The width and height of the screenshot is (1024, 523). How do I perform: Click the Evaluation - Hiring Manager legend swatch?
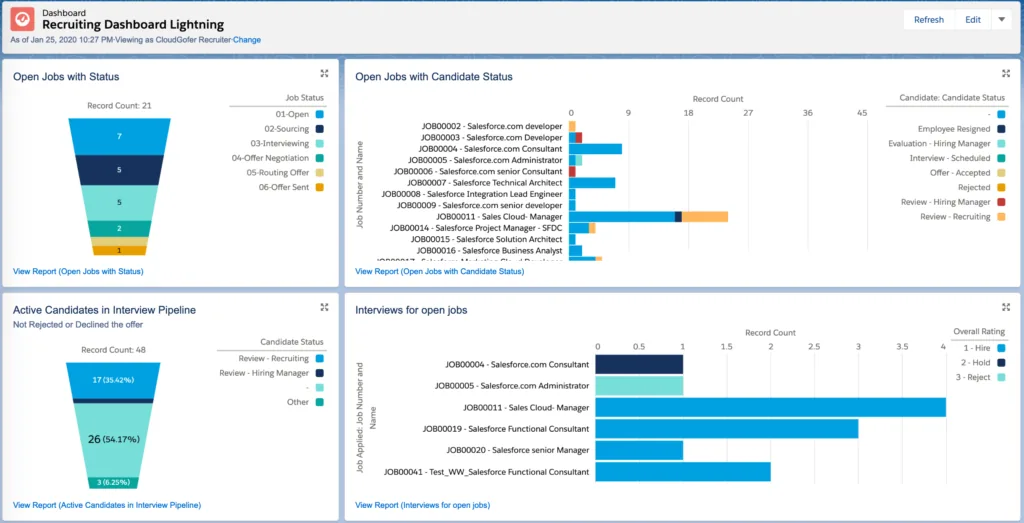click(1001, 144)
